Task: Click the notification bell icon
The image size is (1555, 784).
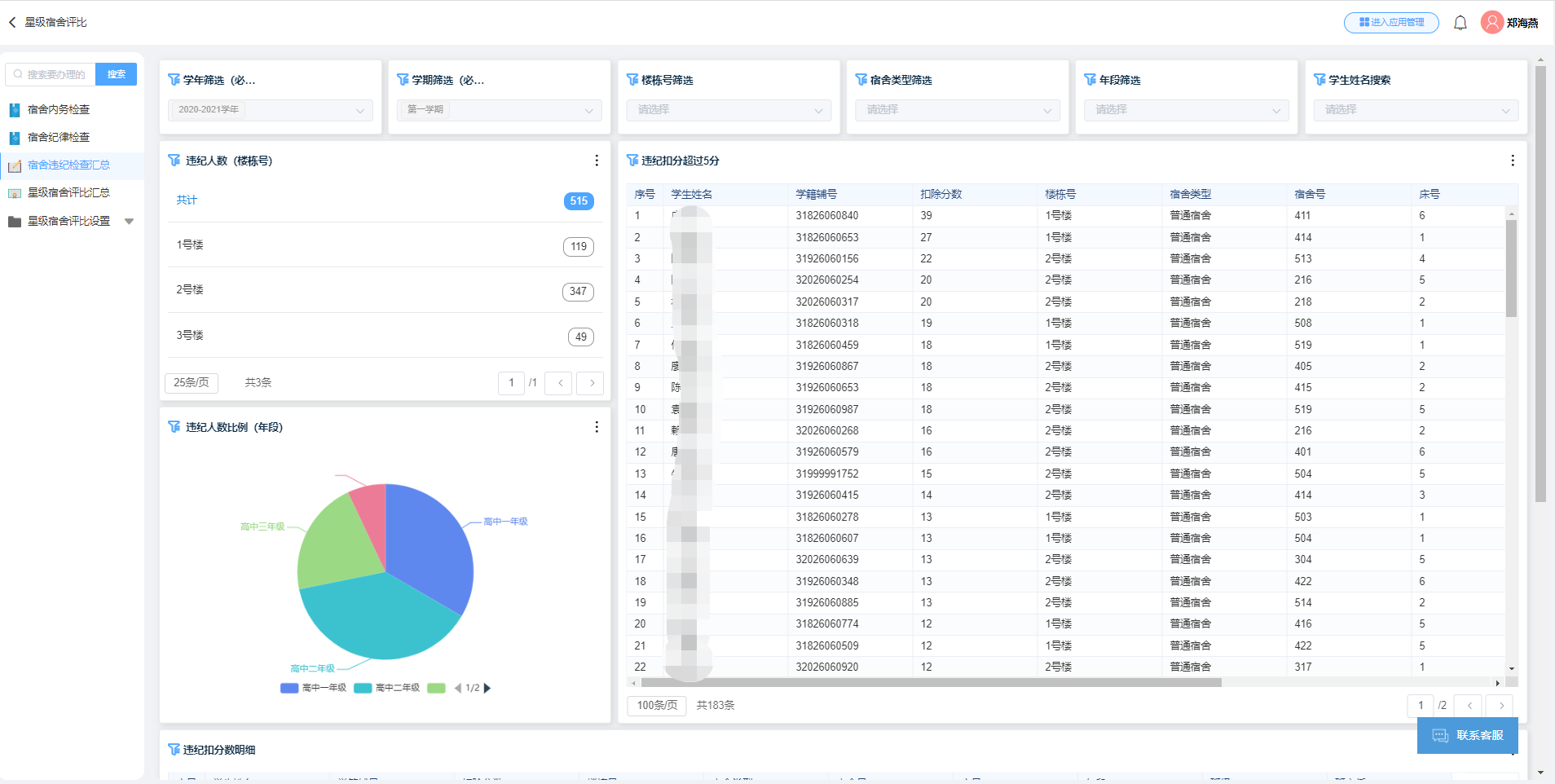Action: tap(1460, 23)
